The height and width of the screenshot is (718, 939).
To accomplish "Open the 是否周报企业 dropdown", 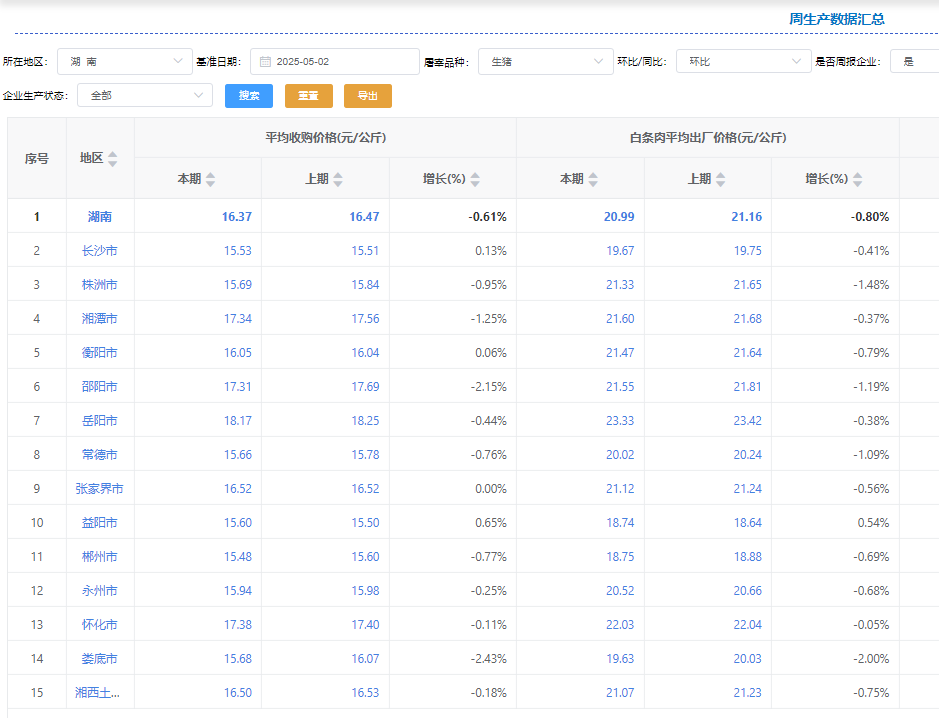I will point(915,62).
